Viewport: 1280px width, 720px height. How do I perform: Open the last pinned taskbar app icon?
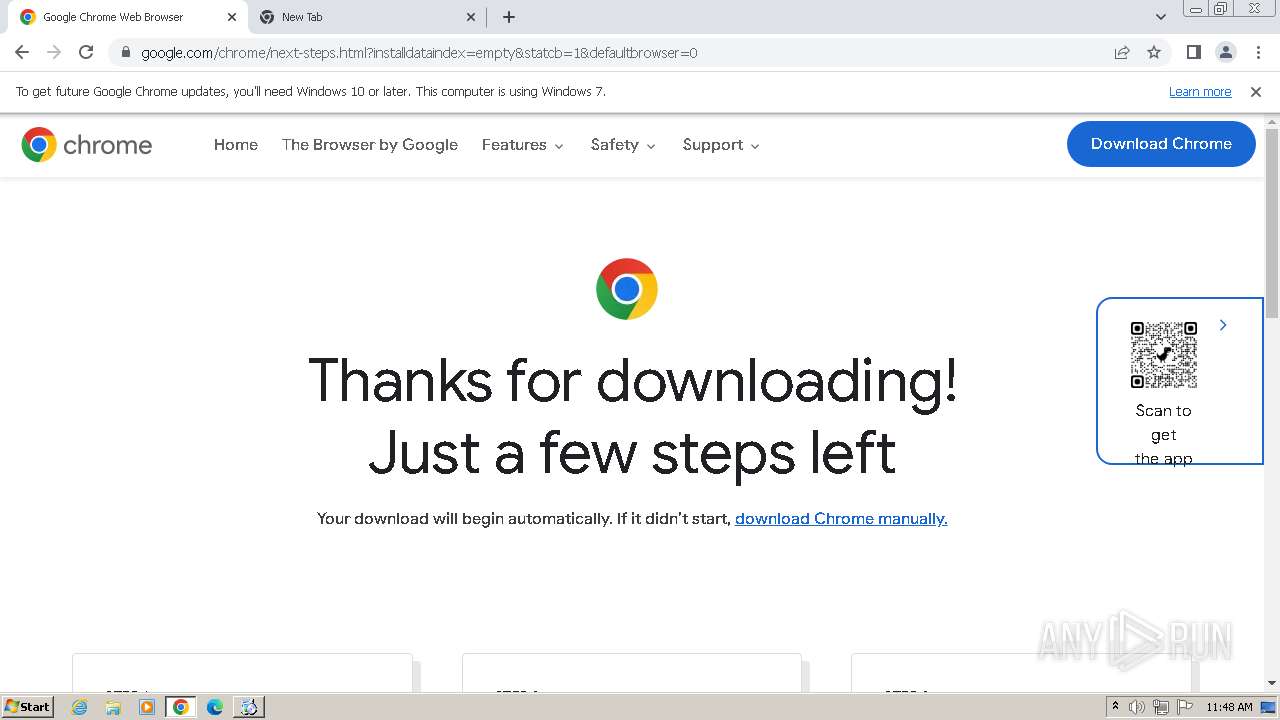[249, 707]
